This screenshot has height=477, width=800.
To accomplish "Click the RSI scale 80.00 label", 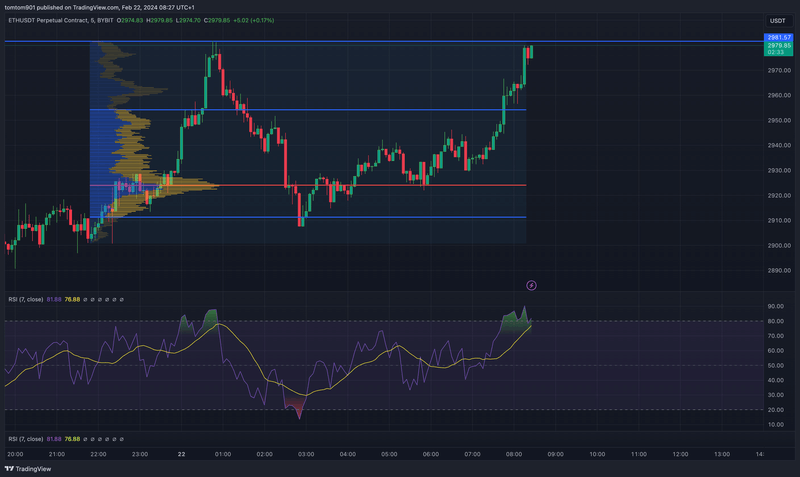I will click(776, 321).
